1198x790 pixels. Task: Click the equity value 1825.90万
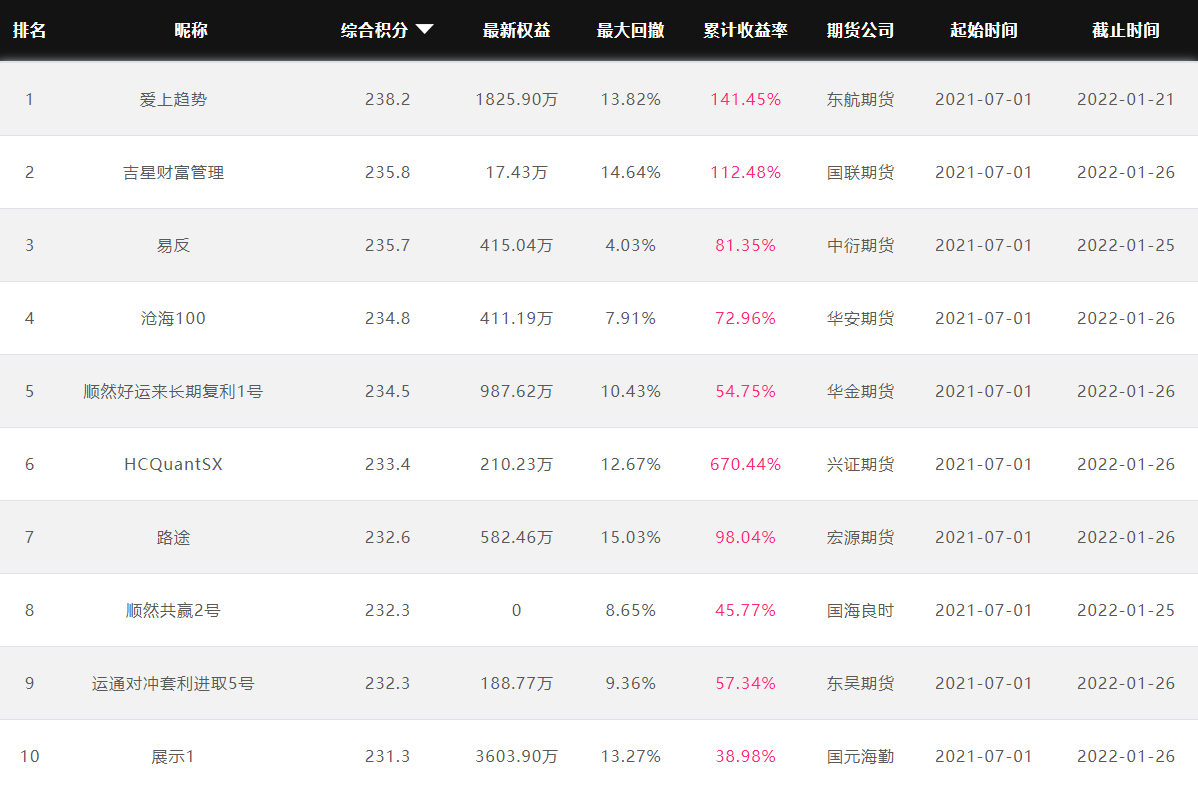[516, 99]
